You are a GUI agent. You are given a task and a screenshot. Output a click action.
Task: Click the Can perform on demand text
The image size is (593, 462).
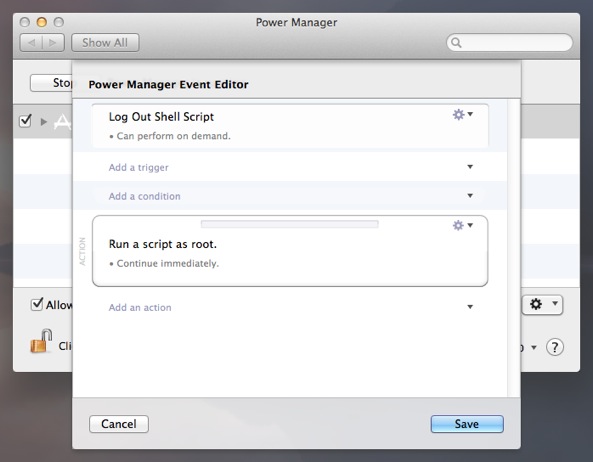tap(174, 136)
